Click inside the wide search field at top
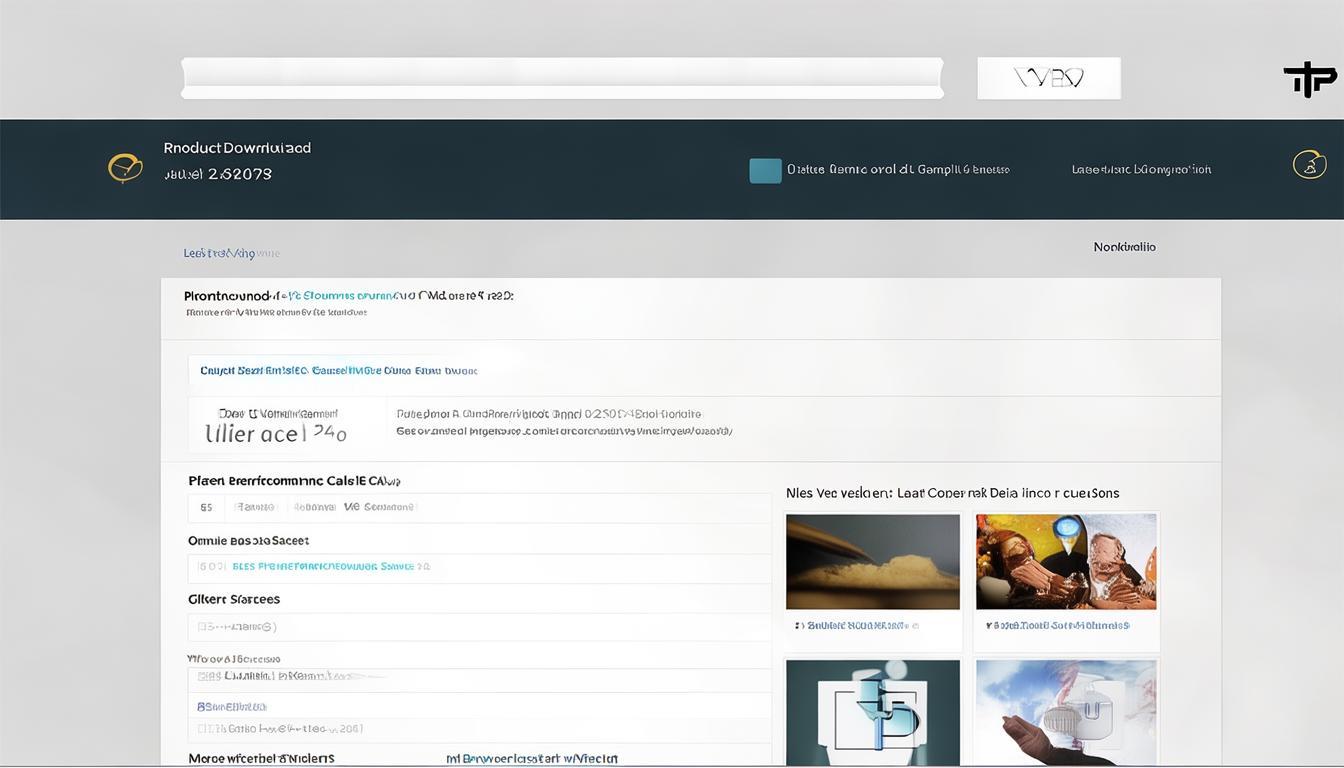This screenshot has width=1344, height=768. (561, 78)
